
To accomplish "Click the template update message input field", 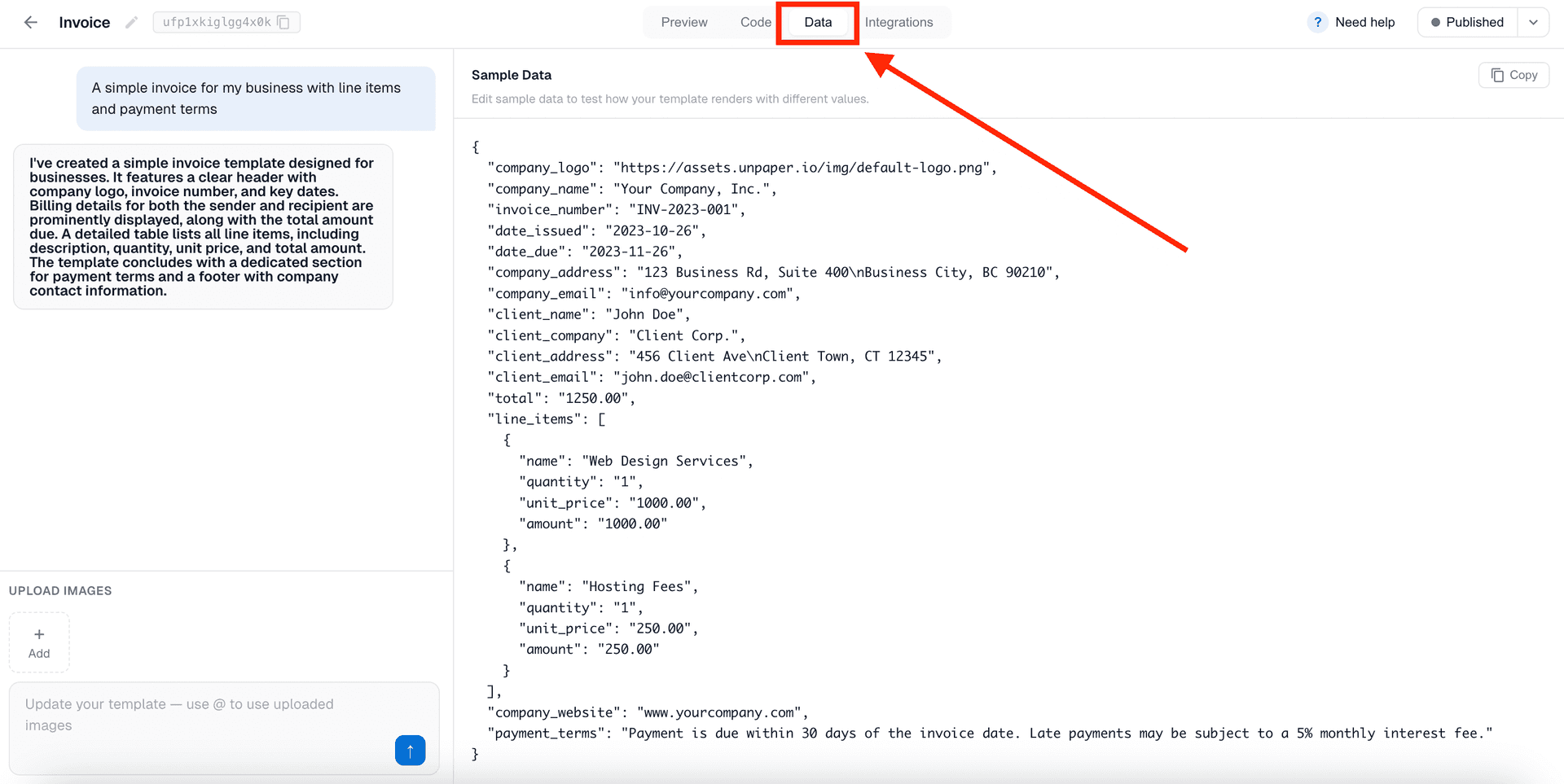I will (x=204, y=714).
